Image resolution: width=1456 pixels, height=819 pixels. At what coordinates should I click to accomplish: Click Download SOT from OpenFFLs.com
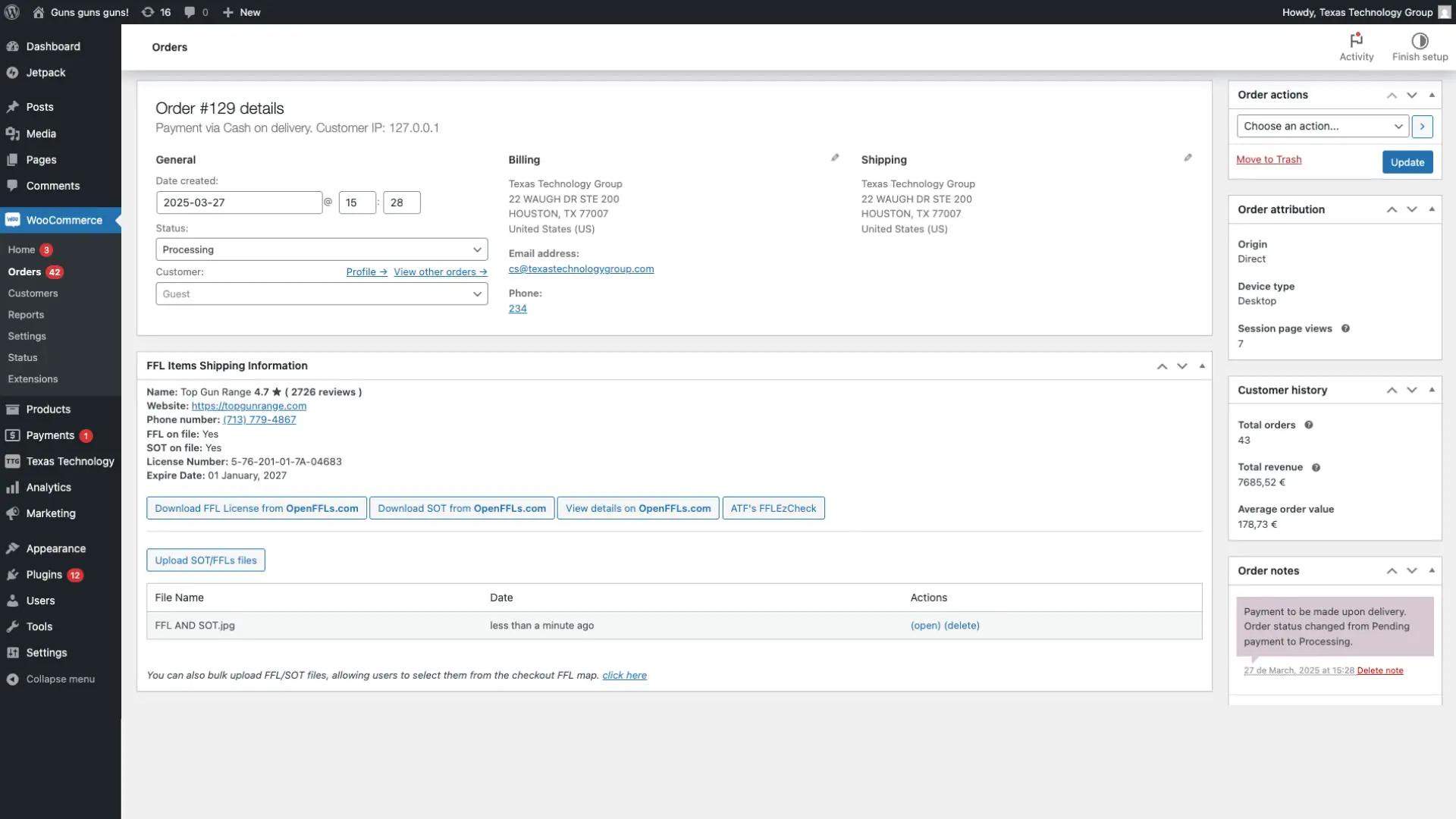coord(462,508)
